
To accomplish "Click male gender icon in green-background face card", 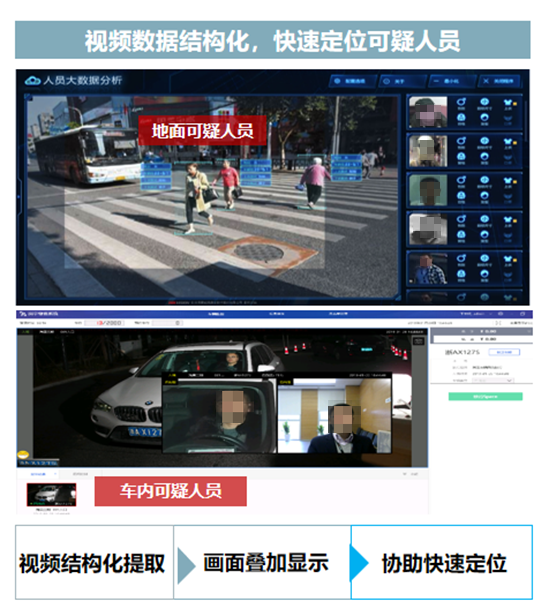I will (461, 180).
